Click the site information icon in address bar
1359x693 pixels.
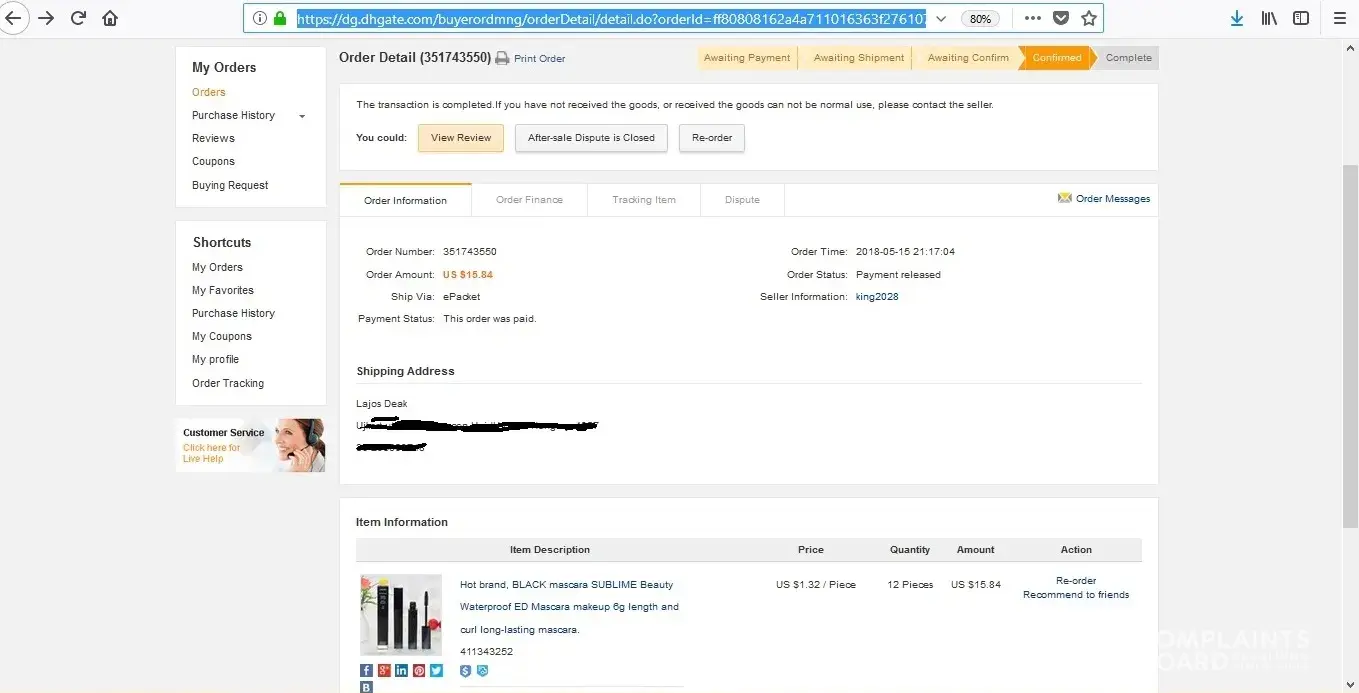pyautogui.click(x=259, y=18)
